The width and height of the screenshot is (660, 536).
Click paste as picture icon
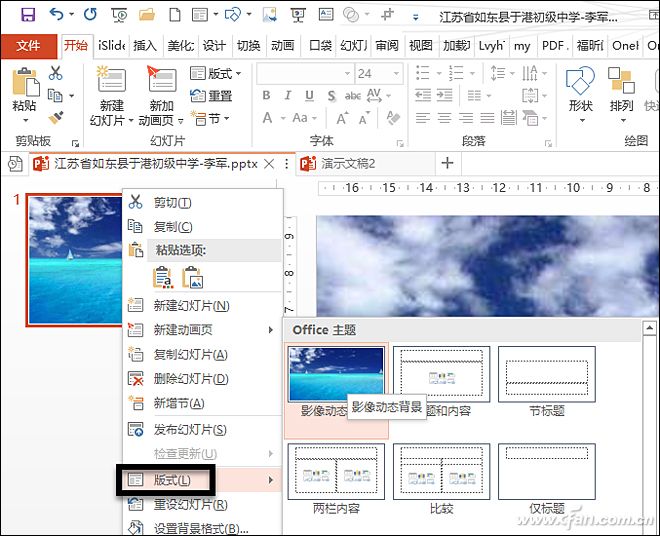192,277
